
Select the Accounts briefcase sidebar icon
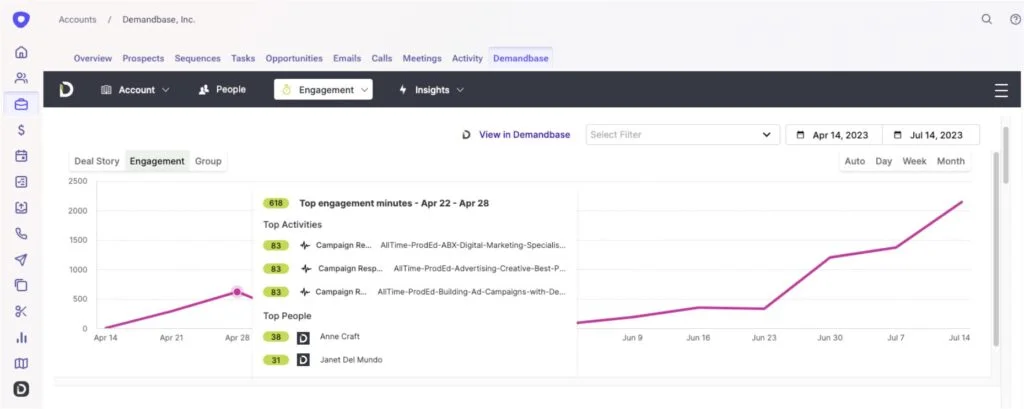click(x=21, y=104)
